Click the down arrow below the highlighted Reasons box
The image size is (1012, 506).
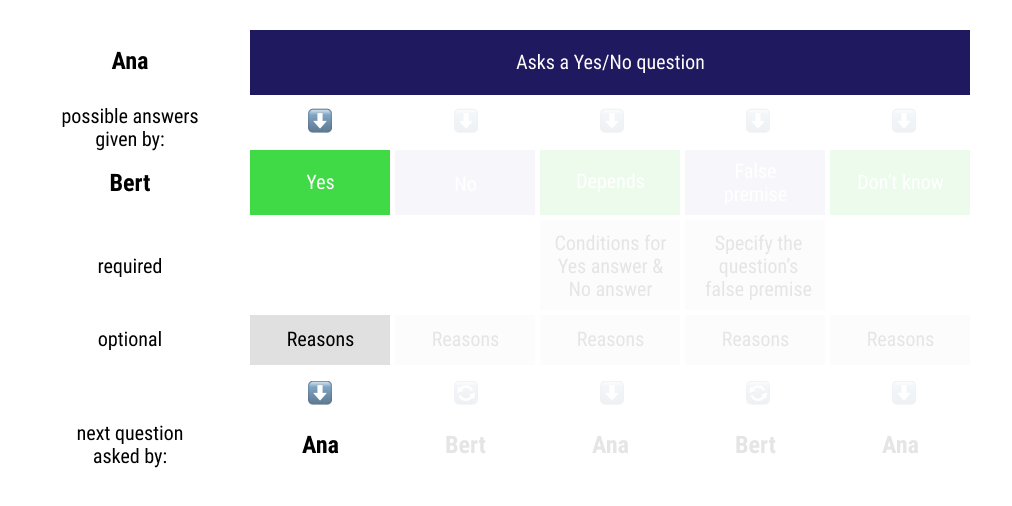coord(320,393)
